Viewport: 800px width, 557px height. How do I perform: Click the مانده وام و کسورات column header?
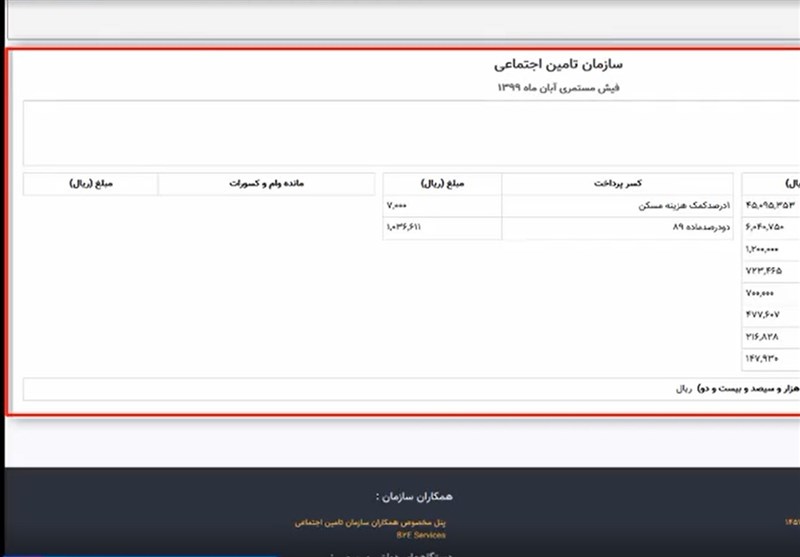pyautogui.click(x=269, y=184)
